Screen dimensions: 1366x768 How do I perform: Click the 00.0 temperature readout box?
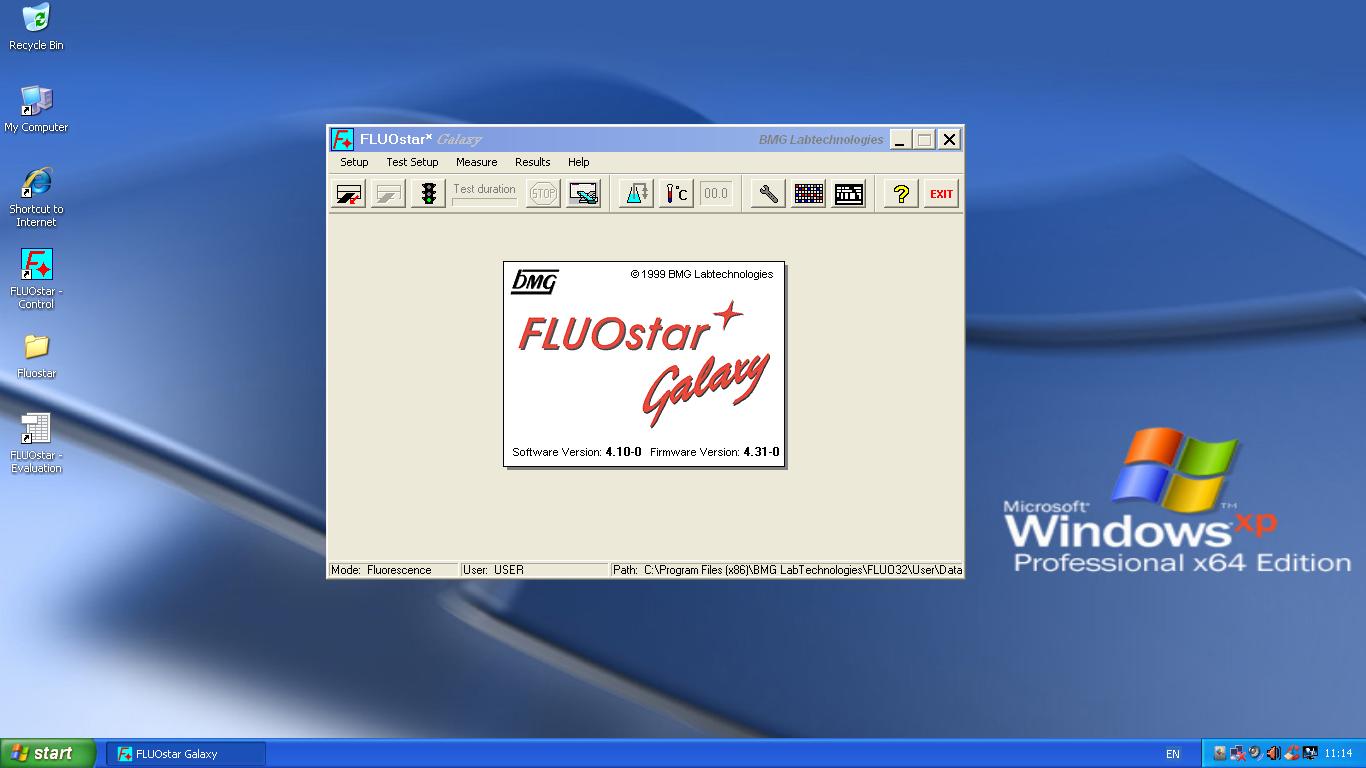[x=716, y=194]
